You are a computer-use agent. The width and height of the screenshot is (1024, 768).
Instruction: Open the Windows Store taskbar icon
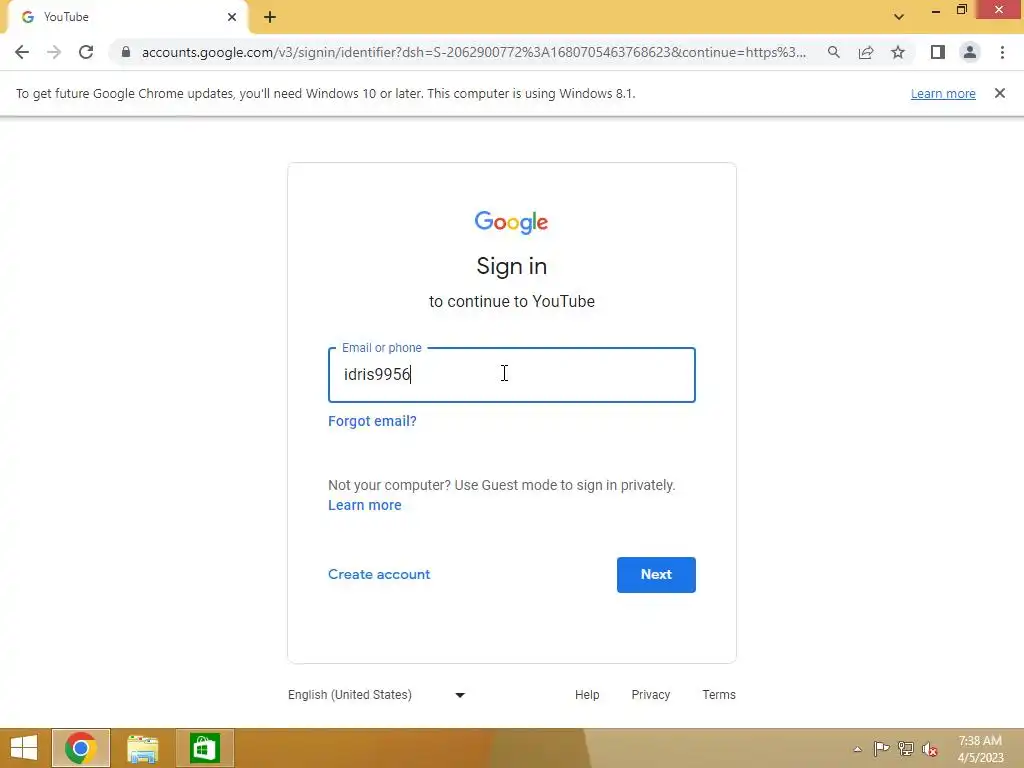tap(205, 748)
